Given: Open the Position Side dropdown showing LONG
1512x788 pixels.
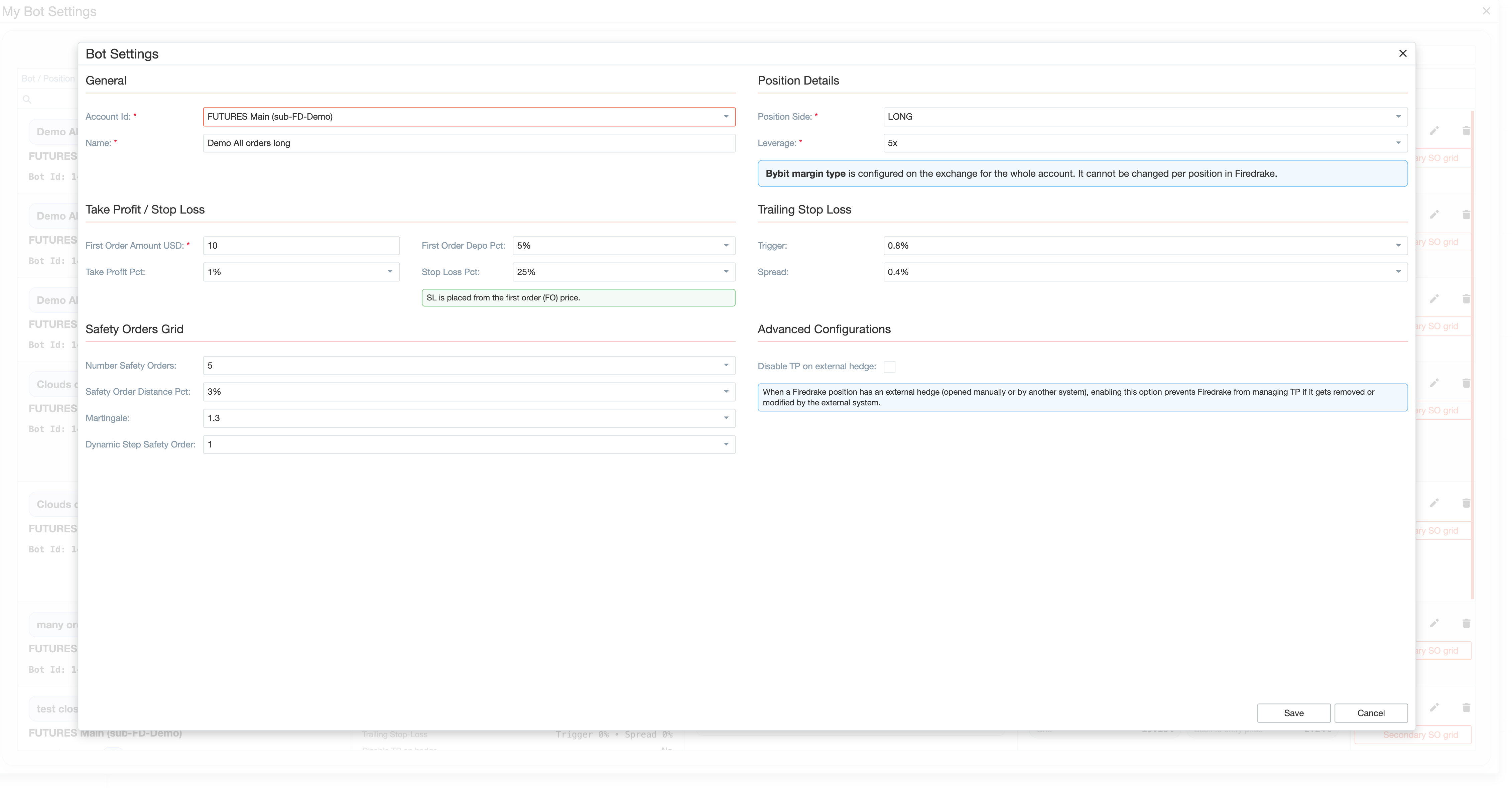Looking at the screenshot, I should (x=1399, y=117).
